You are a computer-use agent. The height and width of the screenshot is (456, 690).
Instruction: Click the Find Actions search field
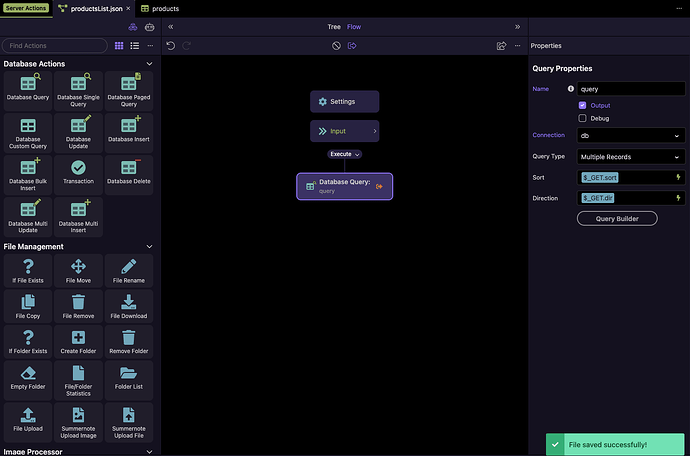point(55,46)
